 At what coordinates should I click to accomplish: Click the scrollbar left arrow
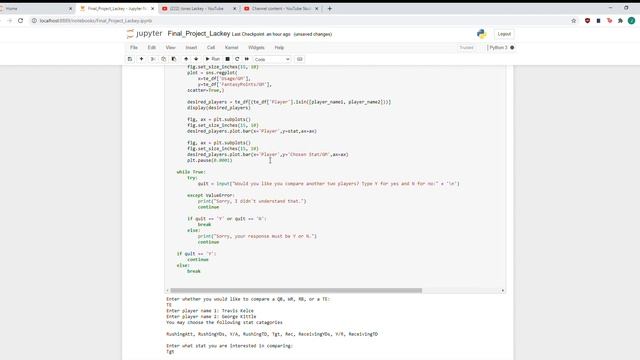coord(167,291)
